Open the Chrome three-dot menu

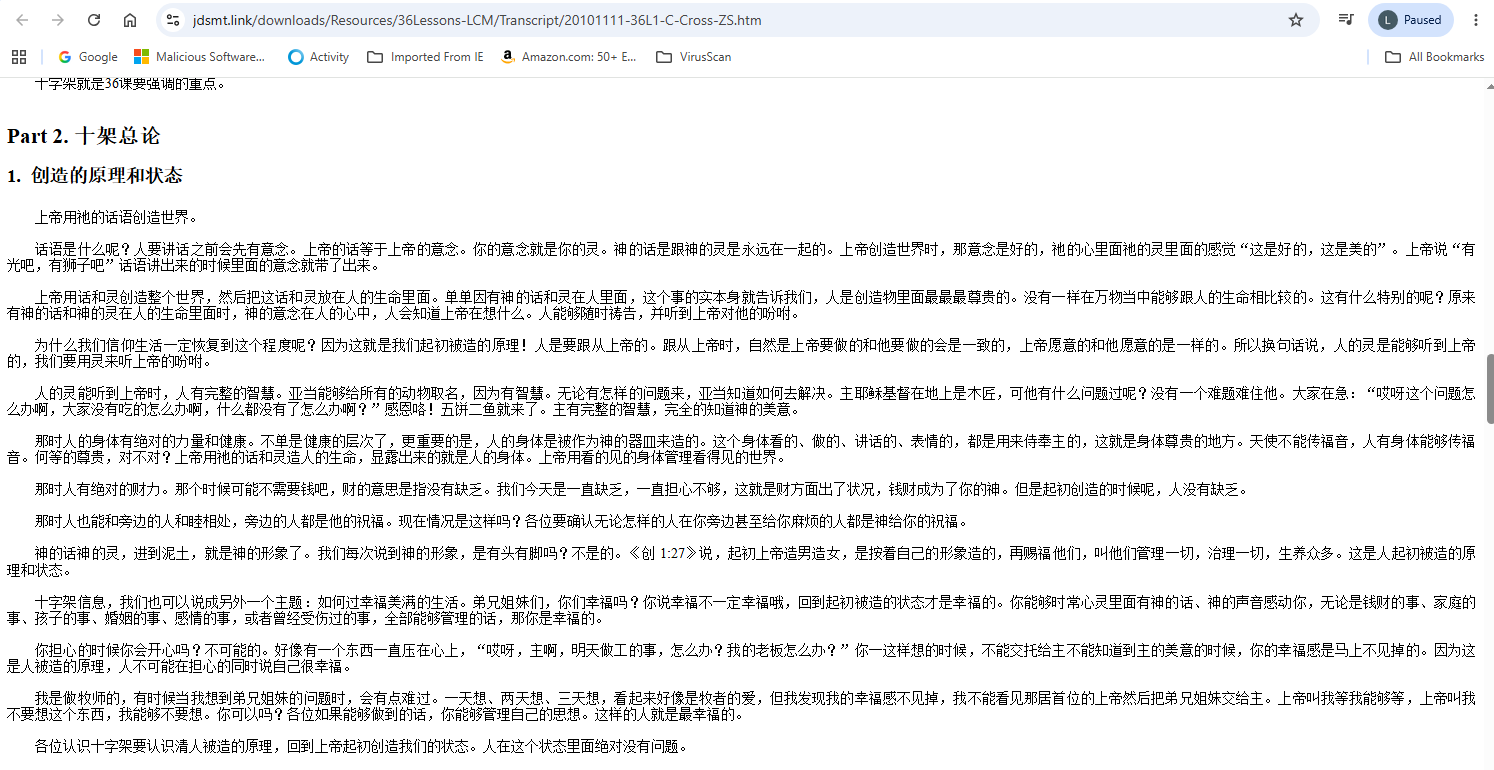tap(1476, 20)
